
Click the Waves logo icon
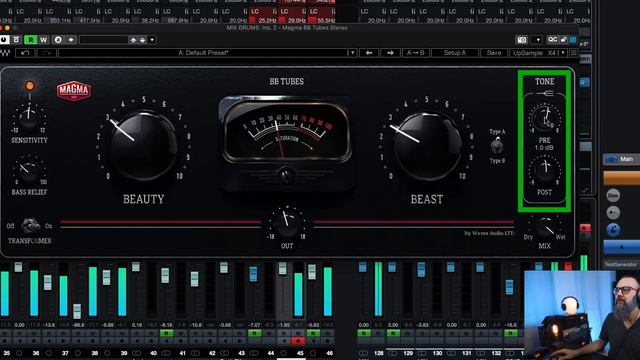(x=5, y=53)
